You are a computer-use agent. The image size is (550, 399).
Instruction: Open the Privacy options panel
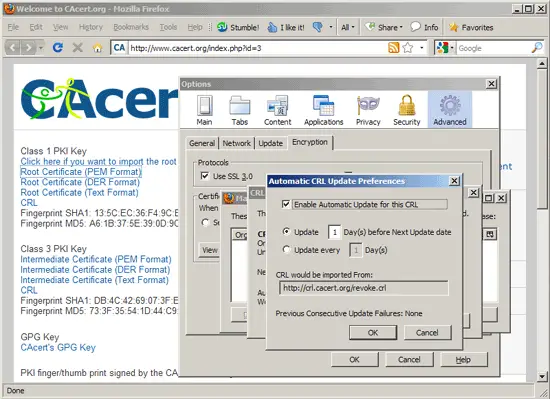click(x=368, y=110)
